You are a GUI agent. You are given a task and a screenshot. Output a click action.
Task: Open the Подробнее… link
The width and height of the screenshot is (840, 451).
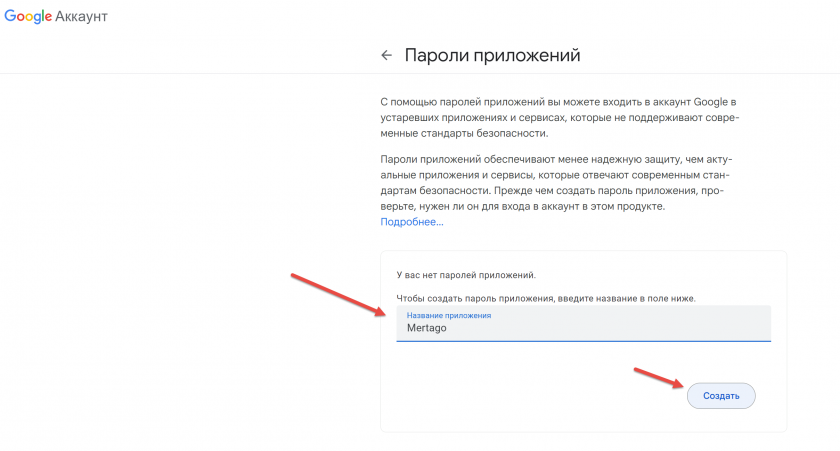411,221
